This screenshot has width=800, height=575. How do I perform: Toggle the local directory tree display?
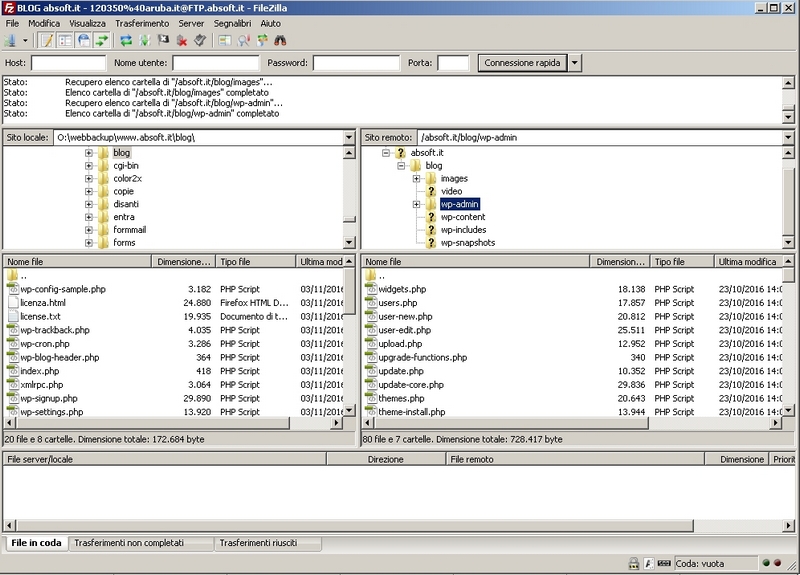[x=65, y=40]
